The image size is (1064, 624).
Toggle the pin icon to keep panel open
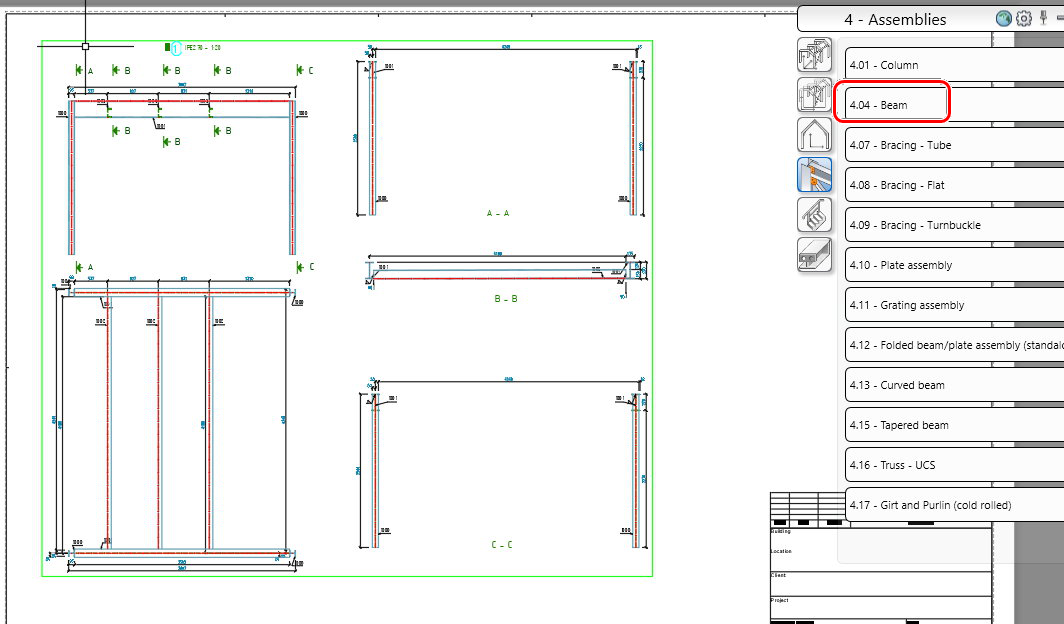coord(1043,17)
